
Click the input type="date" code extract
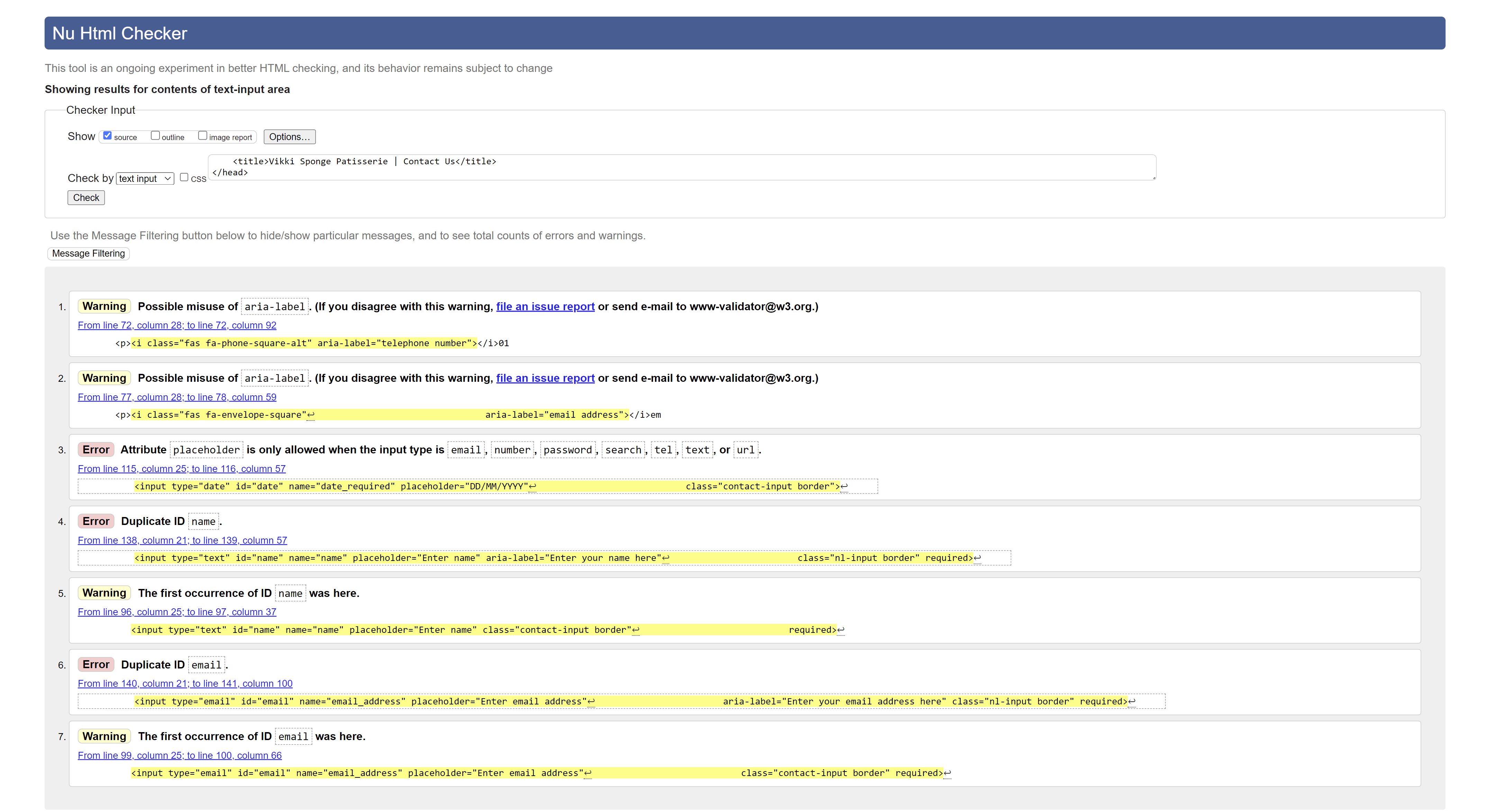click(478, 487)
